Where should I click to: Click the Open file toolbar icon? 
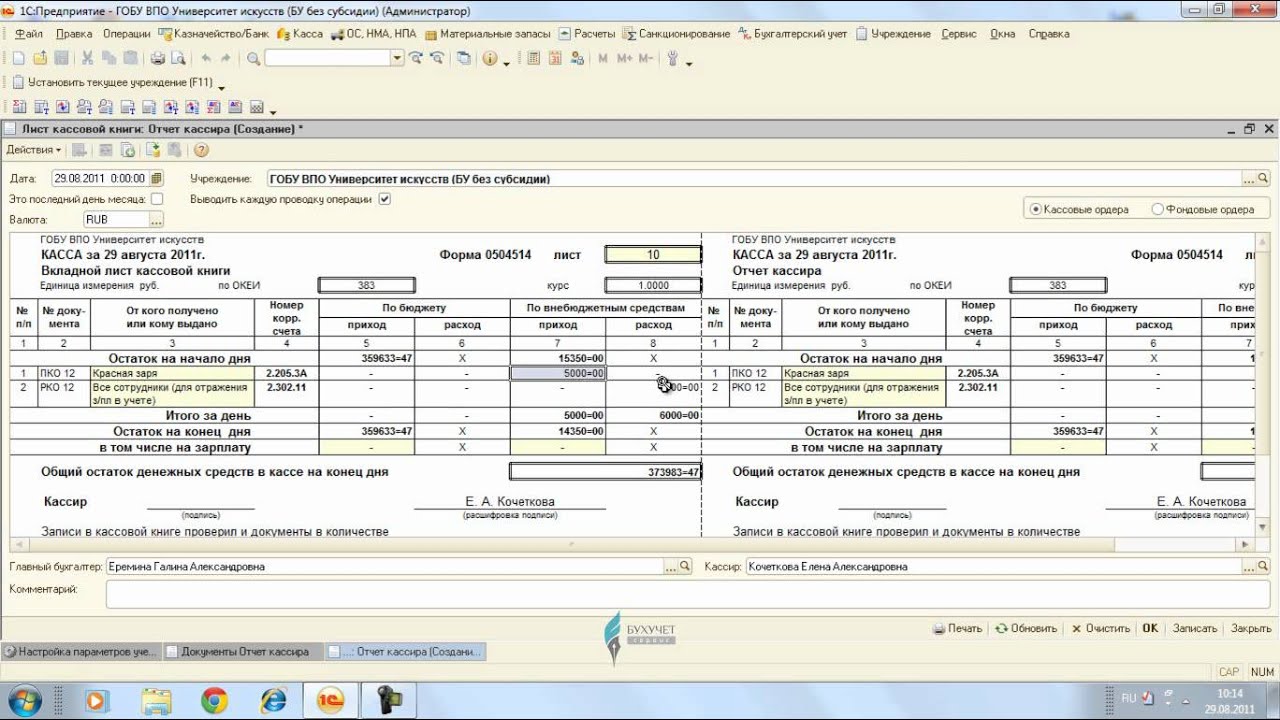pyautogui.click(x=39, y=59)
